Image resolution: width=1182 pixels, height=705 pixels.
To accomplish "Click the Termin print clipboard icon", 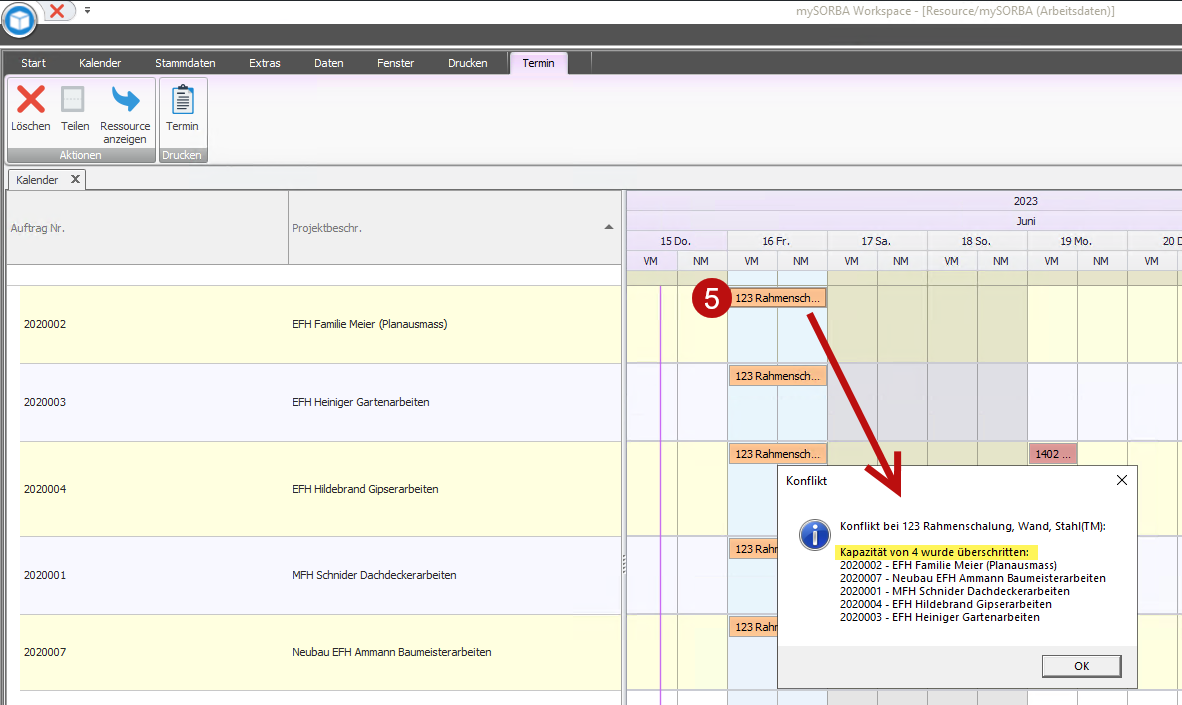I will tap(182, 99).
